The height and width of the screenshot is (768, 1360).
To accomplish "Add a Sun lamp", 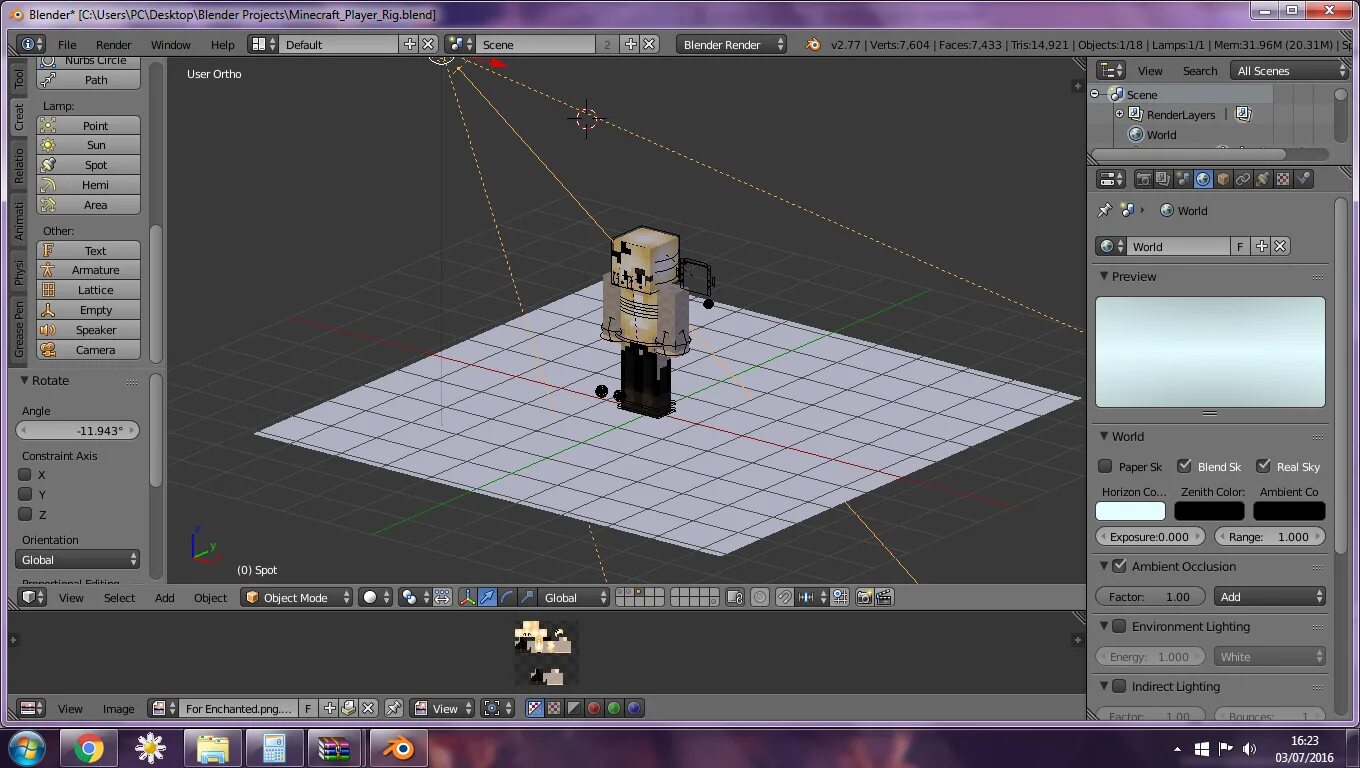I will tap(89, 145).
